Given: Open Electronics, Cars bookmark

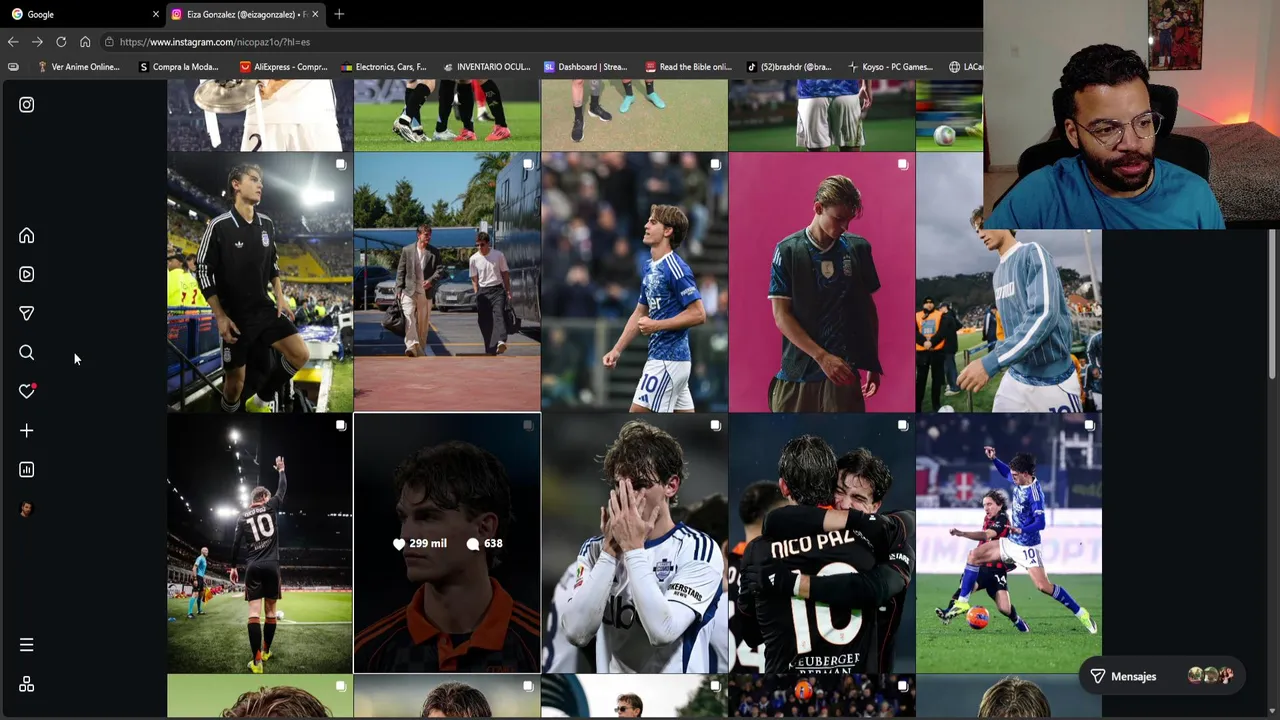Looking at the screenshot, I should coord(384,67).
